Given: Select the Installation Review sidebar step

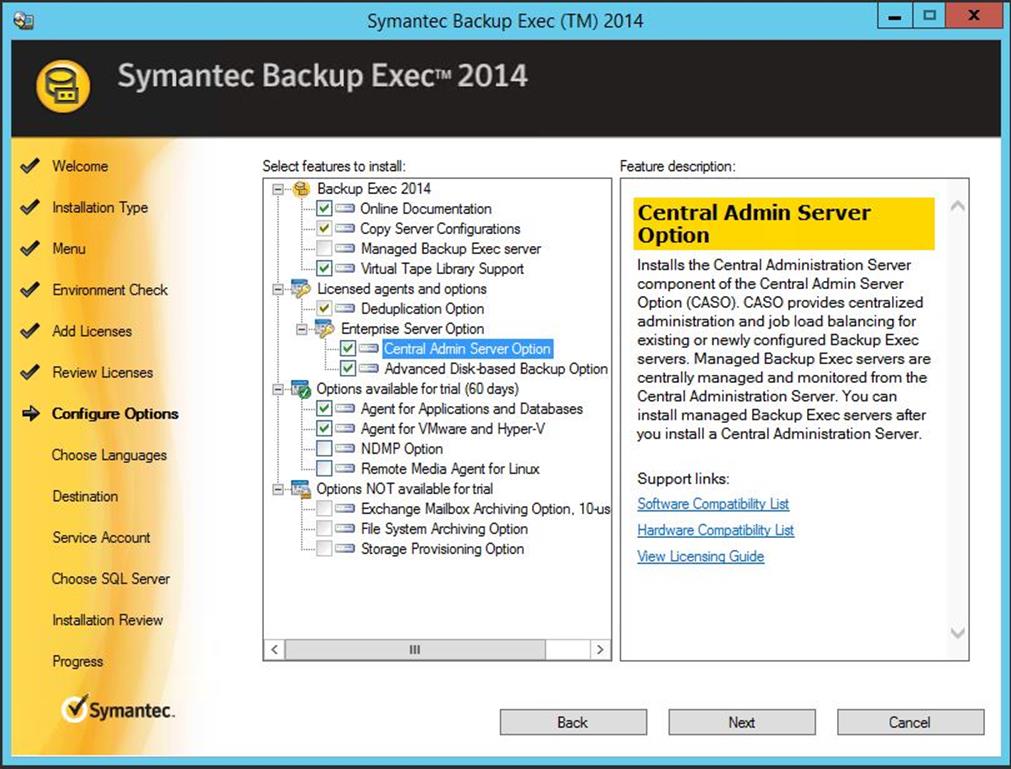Looking at the screenshot, I should [x=108, y=620].
